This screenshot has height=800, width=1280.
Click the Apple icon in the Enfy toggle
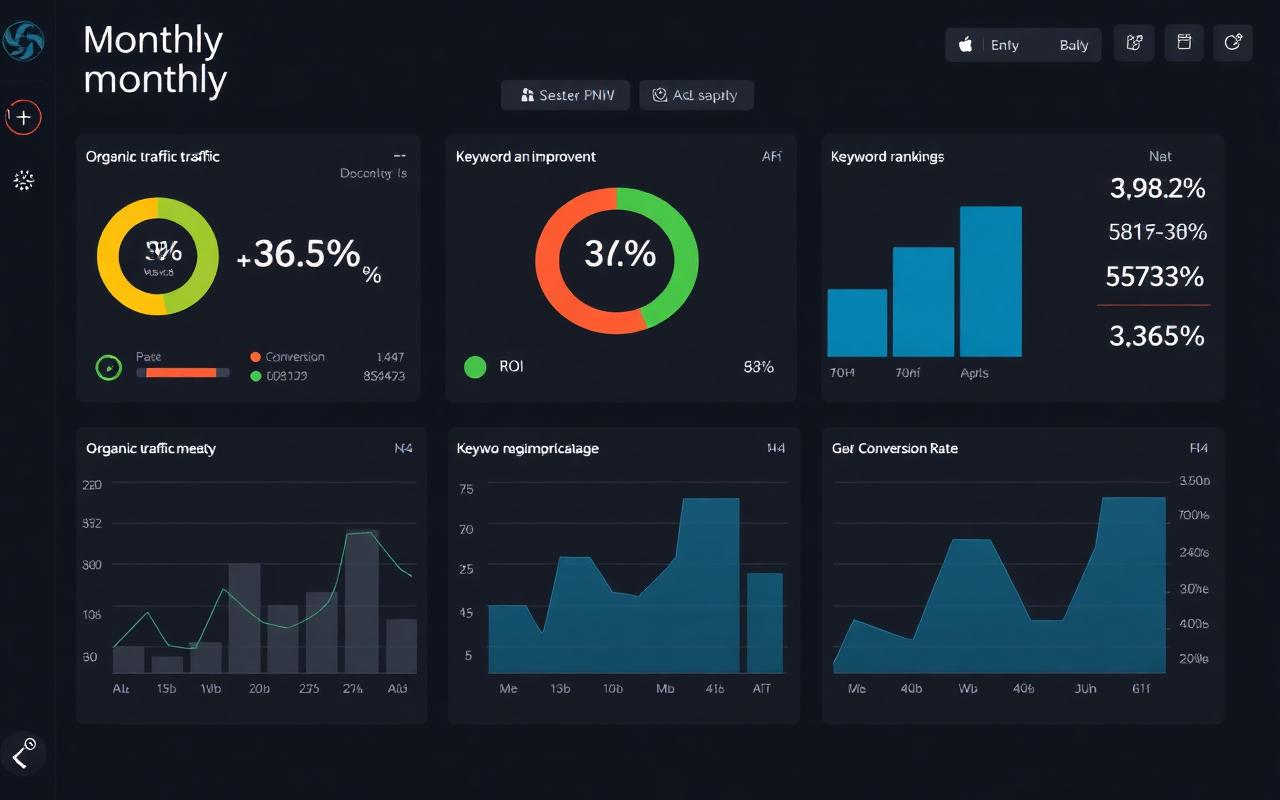coord(966,45)
